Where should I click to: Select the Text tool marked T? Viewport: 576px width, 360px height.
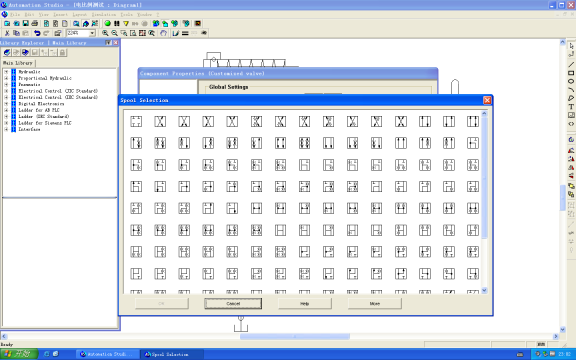[571, 107]
